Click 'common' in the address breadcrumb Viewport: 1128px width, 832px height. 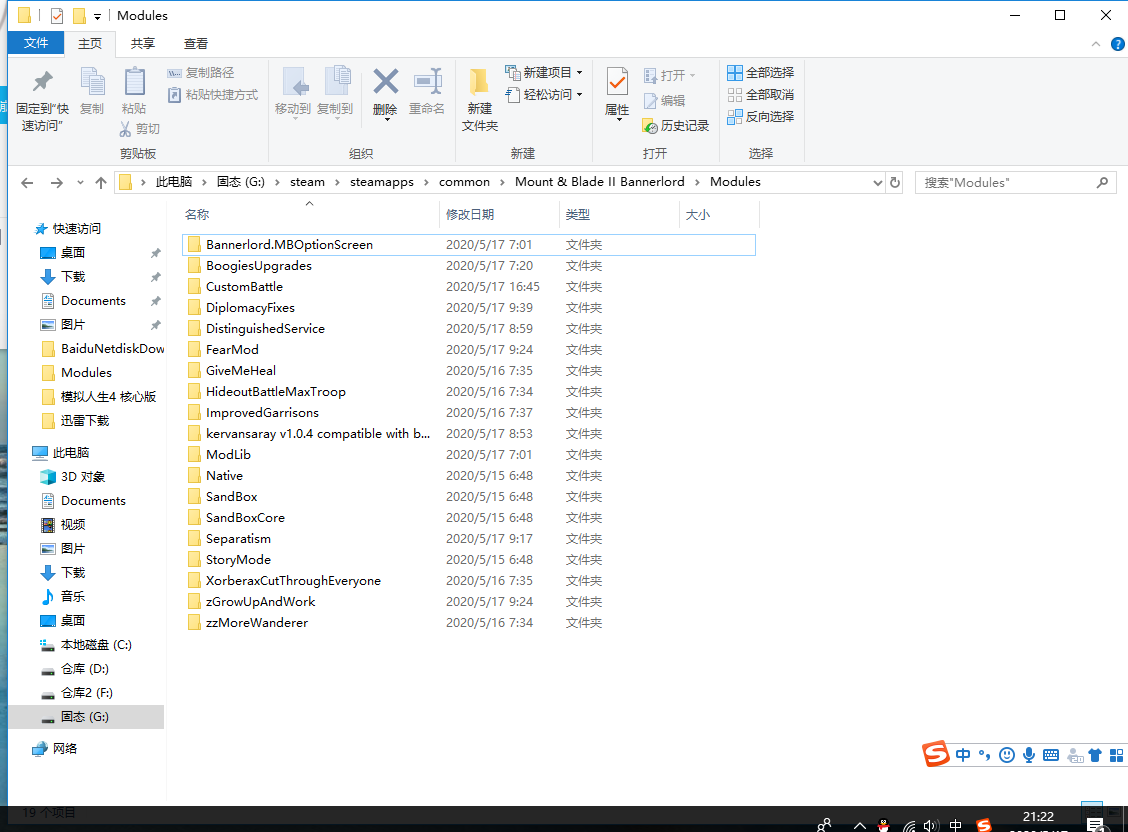pyautogui.click(x=464, y=182)
